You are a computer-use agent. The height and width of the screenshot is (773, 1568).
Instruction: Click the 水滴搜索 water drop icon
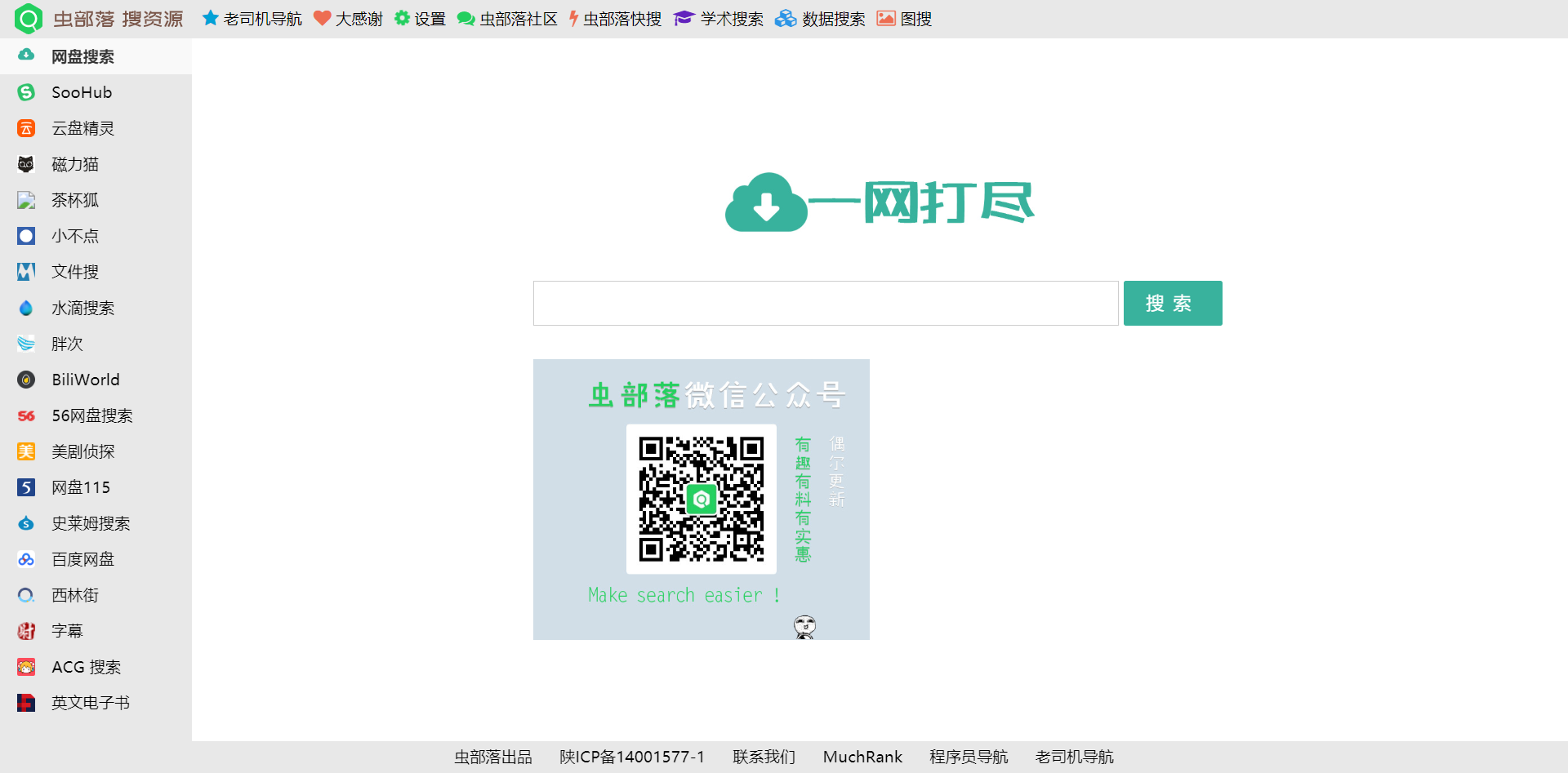click(26, 308)
